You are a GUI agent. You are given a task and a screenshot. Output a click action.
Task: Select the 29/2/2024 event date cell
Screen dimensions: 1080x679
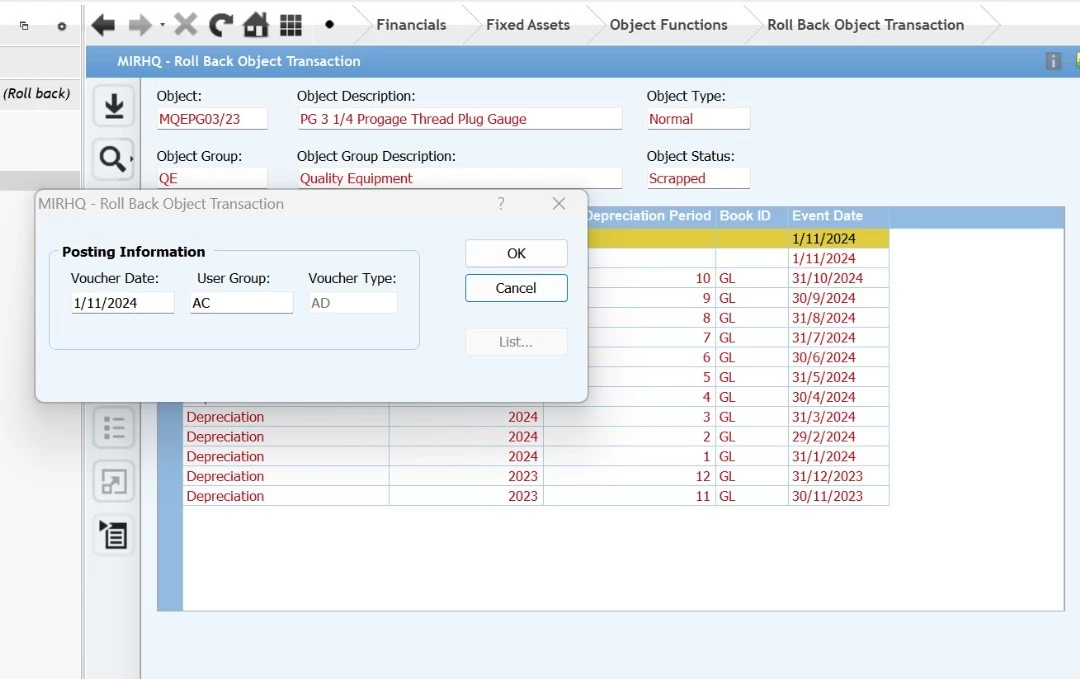point(839,437)
